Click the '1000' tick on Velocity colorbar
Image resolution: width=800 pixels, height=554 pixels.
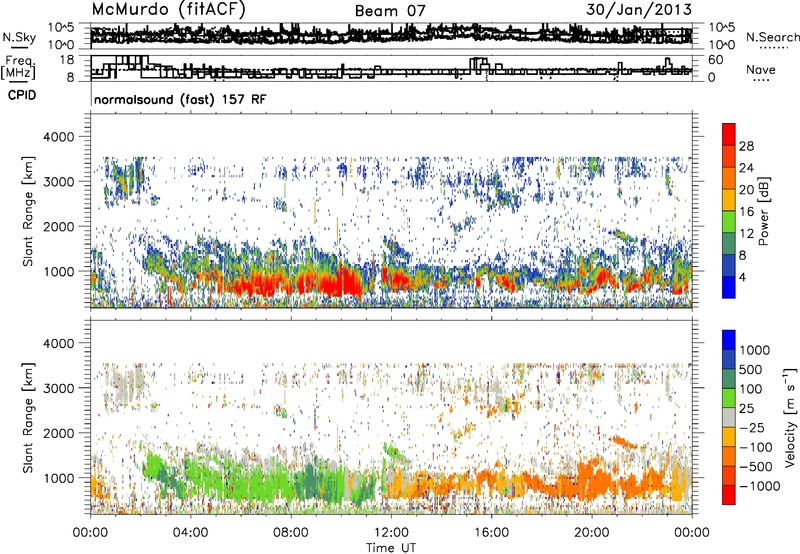pos(755,350)
